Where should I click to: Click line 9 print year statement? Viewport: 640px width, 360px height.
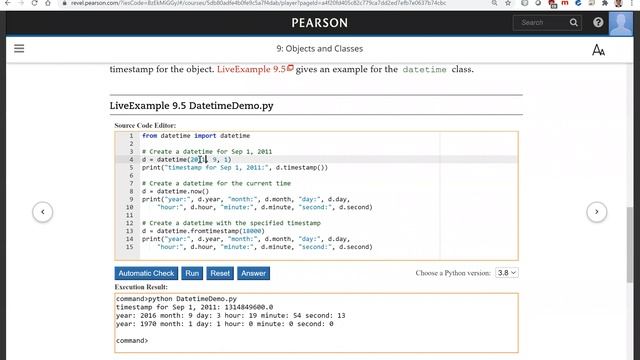(246, 199)
